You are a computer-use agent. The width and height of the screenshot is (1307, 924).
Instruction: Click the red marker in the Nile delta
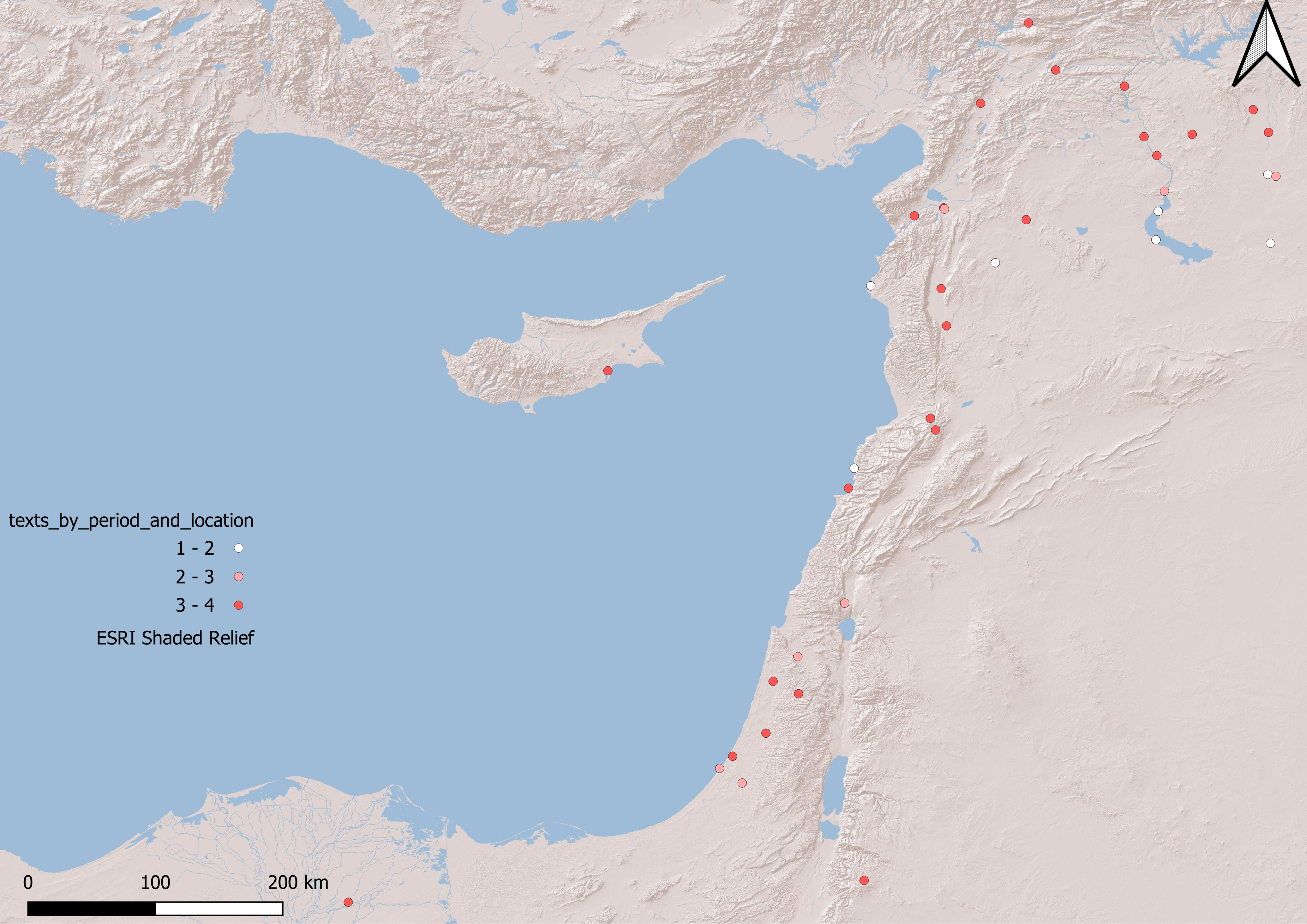pos(348,902)
